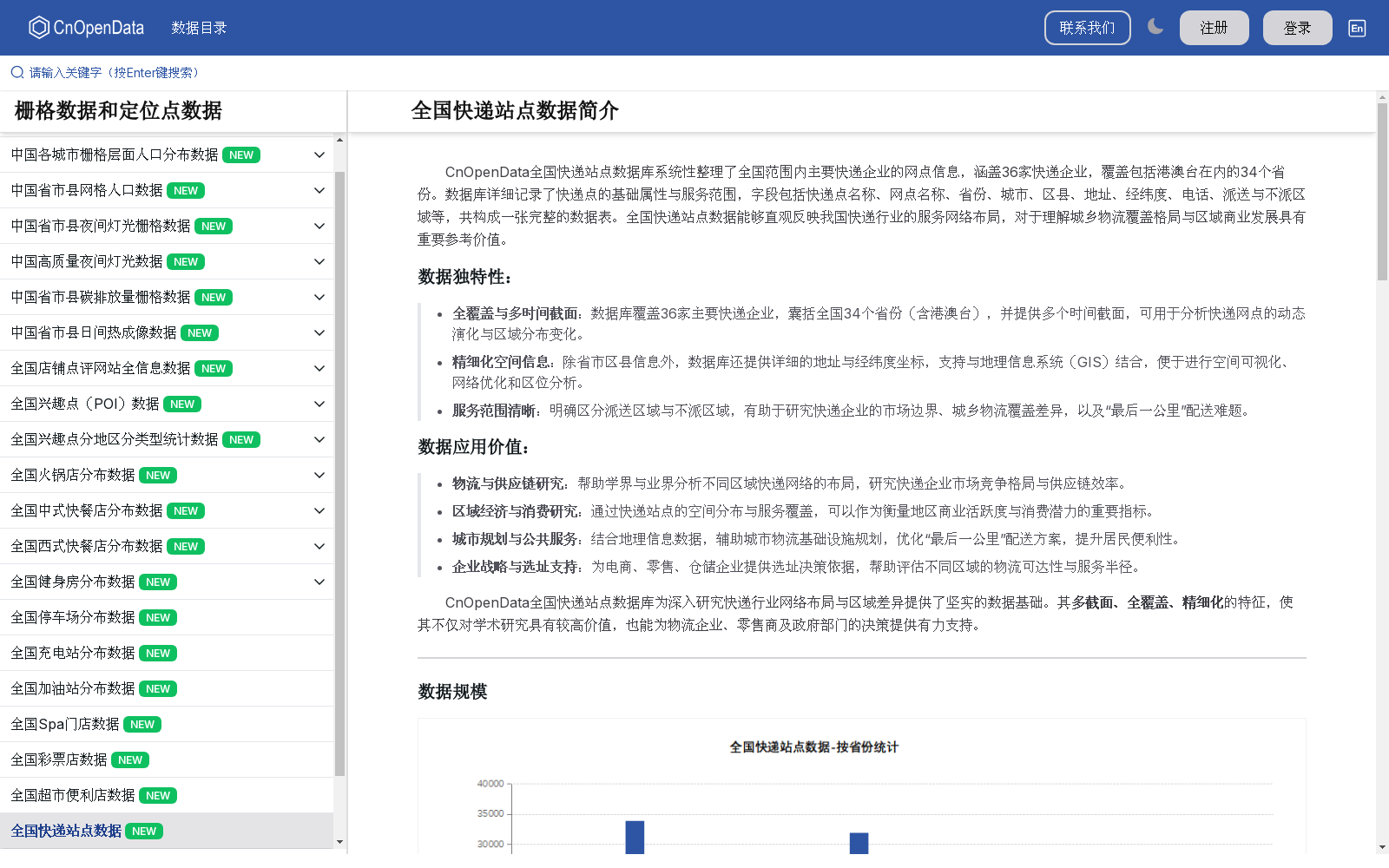This screenshot has width=1389, height=868.
Task: Click the CnOpenData logo
Action: coord(87,28)
